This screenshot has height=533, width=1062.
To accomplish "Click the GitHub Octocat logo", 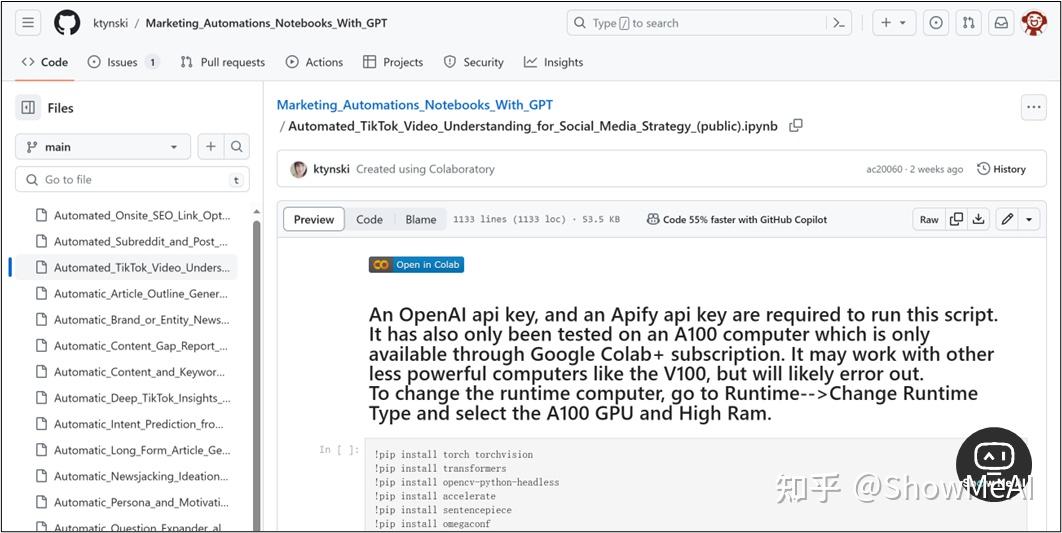I will [x=67, y=23].
